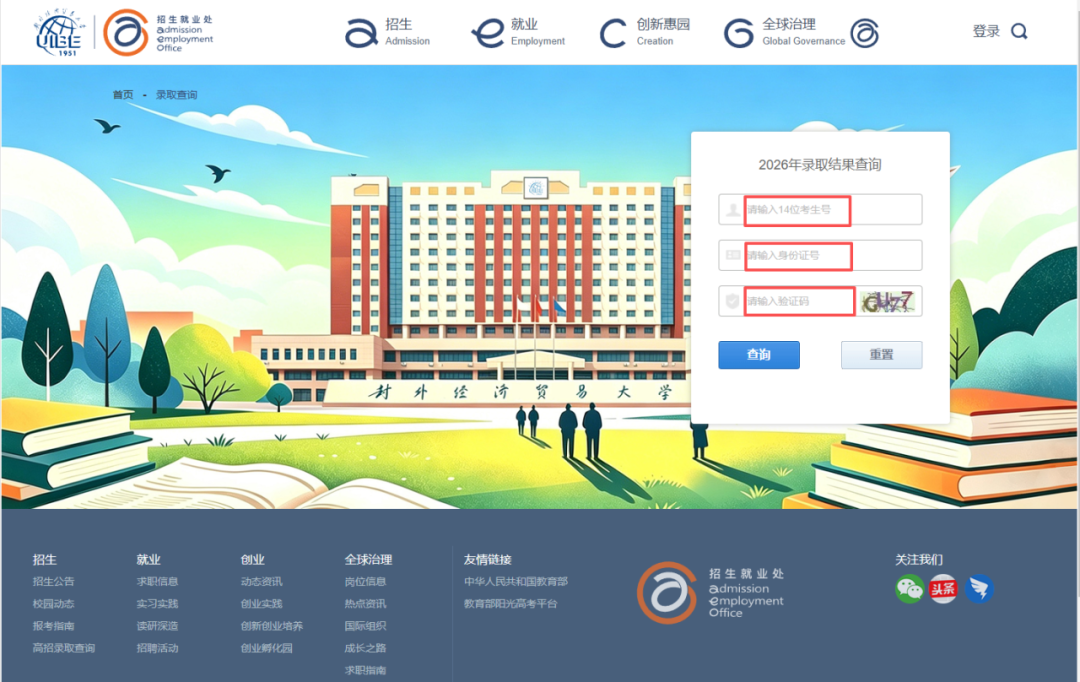Click the orange Admission Employment Office header logo
1080x682 pixels.
pyautogui.click(x=158, y=32)
